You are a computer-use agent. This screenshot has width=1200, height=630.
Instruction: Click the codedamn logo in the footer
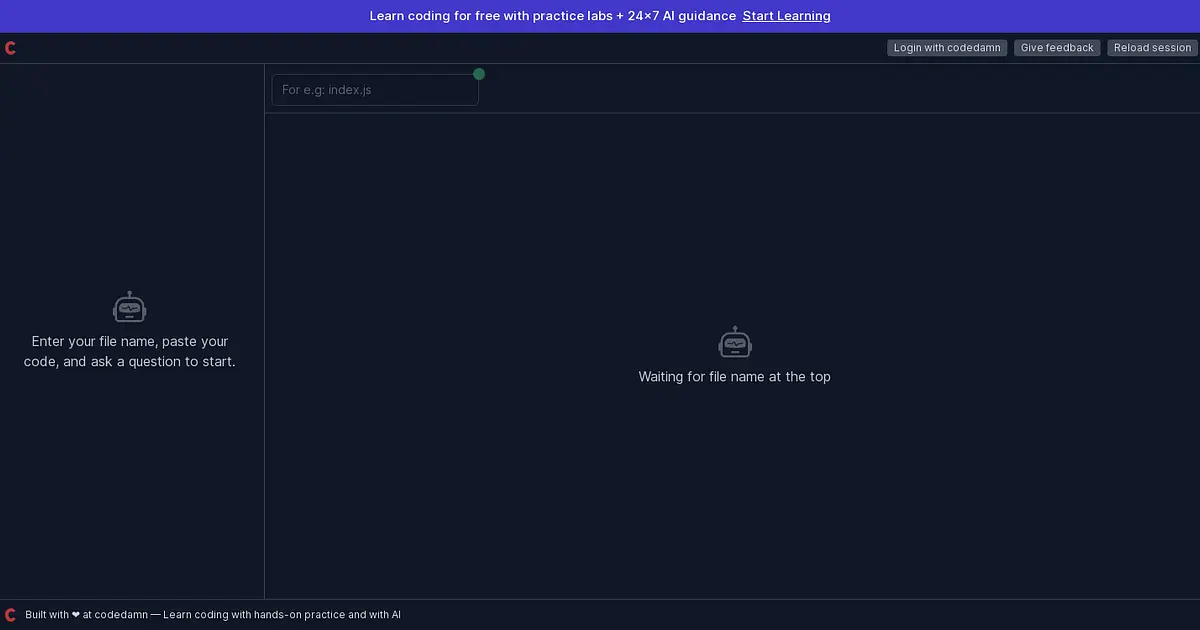pos(10,615)
